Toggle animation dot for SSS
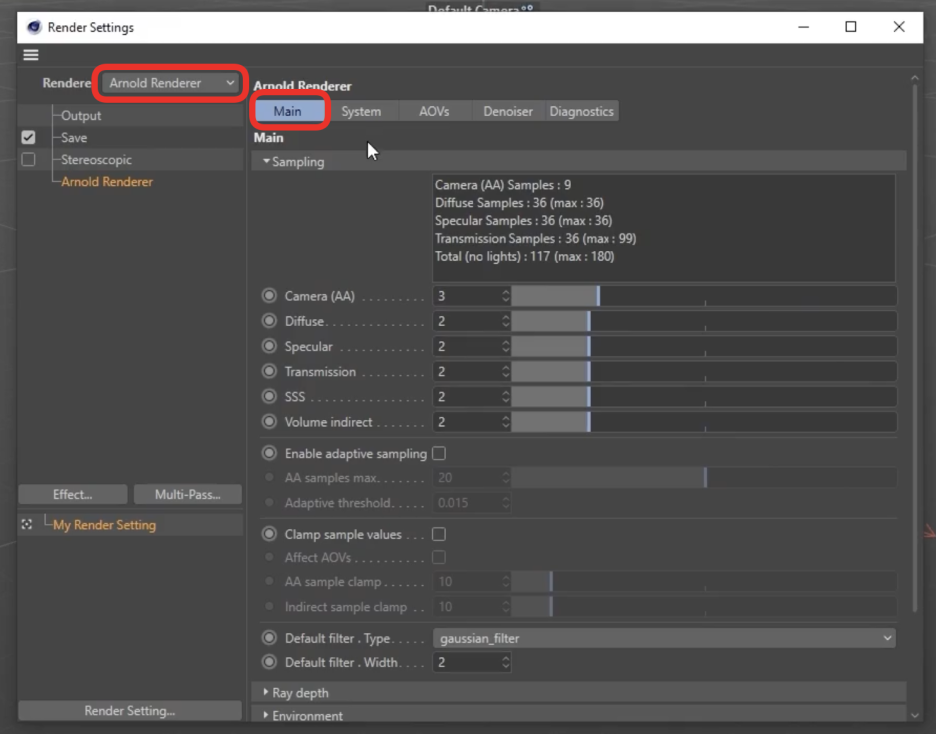The image size is (936, 734). [x=269, y=396]
